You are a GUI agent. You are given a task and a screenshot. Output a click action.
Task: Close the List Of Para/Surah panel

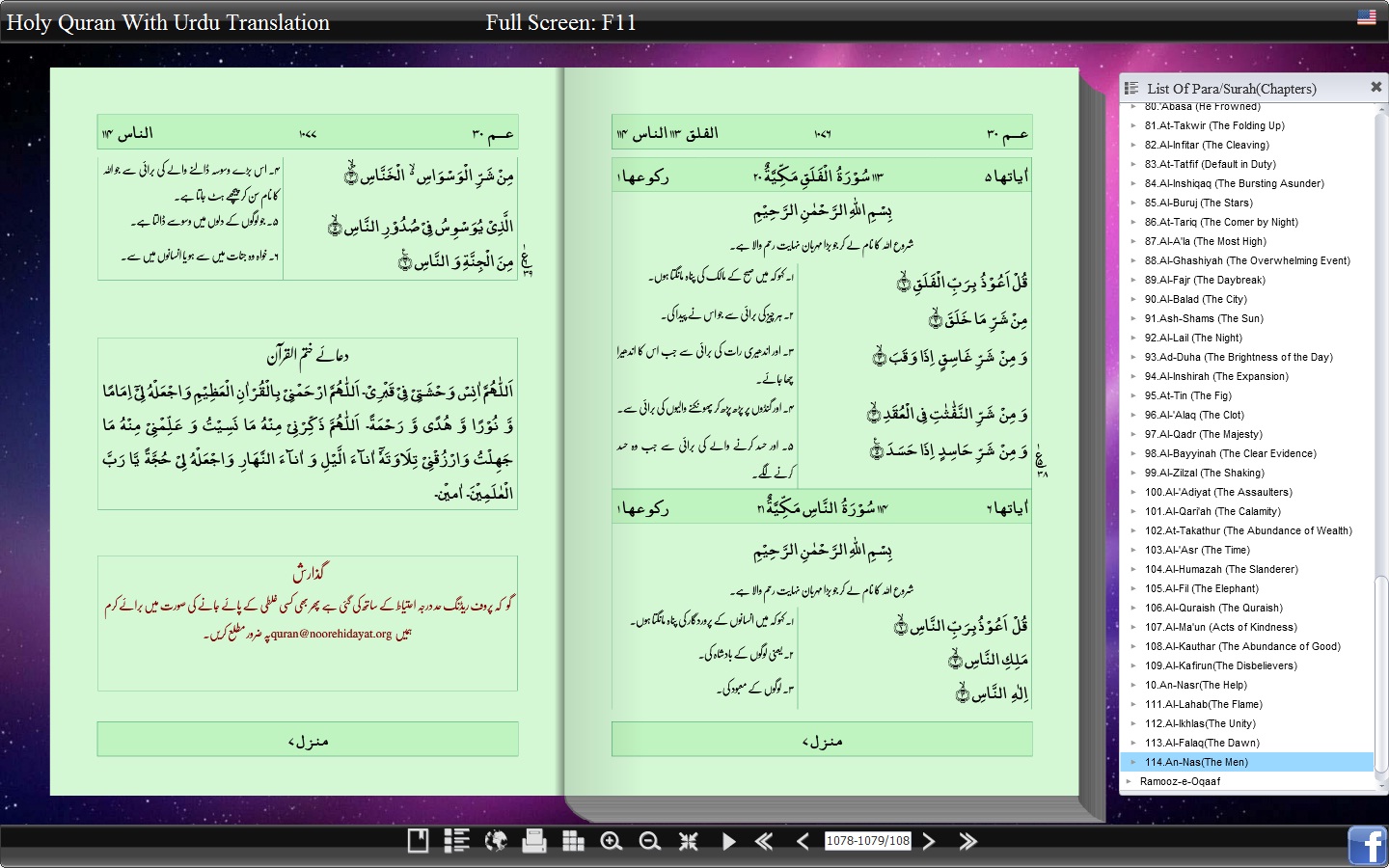click(x=1376, y=87)
